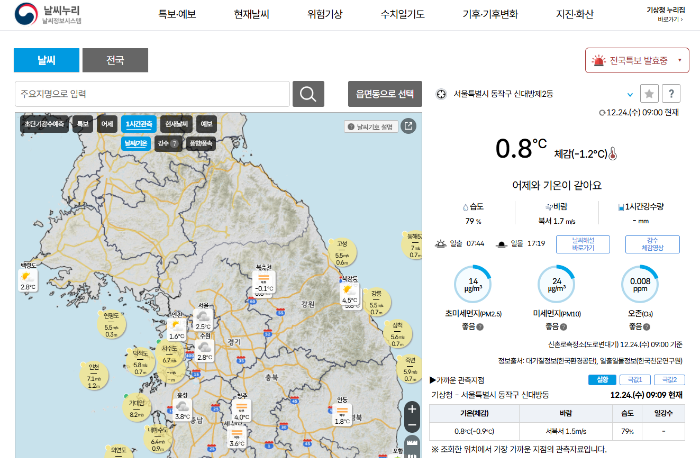The width and height of the screenshot is (700, 458).
Task: Click the 백령도 2.8°C weather marker
Action: tap(28, 280)
